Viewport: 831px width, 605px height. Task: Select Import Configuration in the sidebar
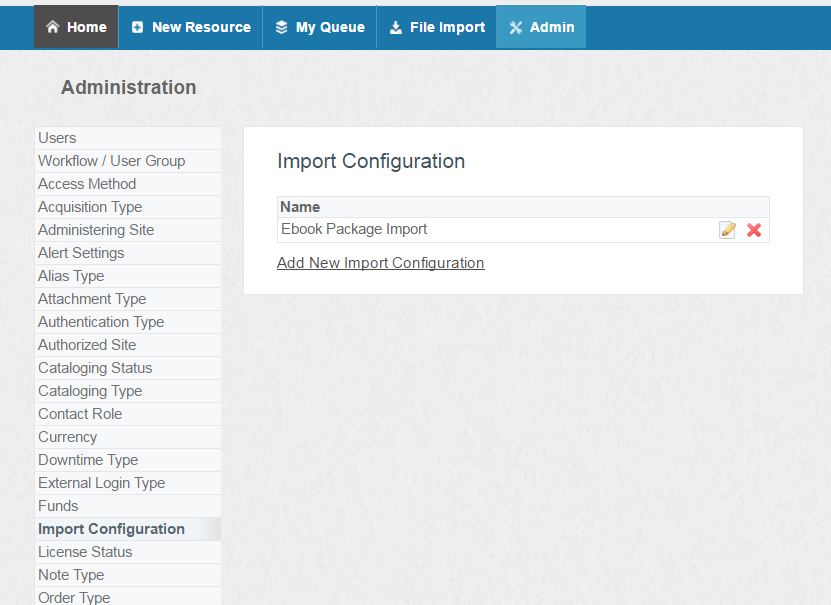(x=128, y=529)
